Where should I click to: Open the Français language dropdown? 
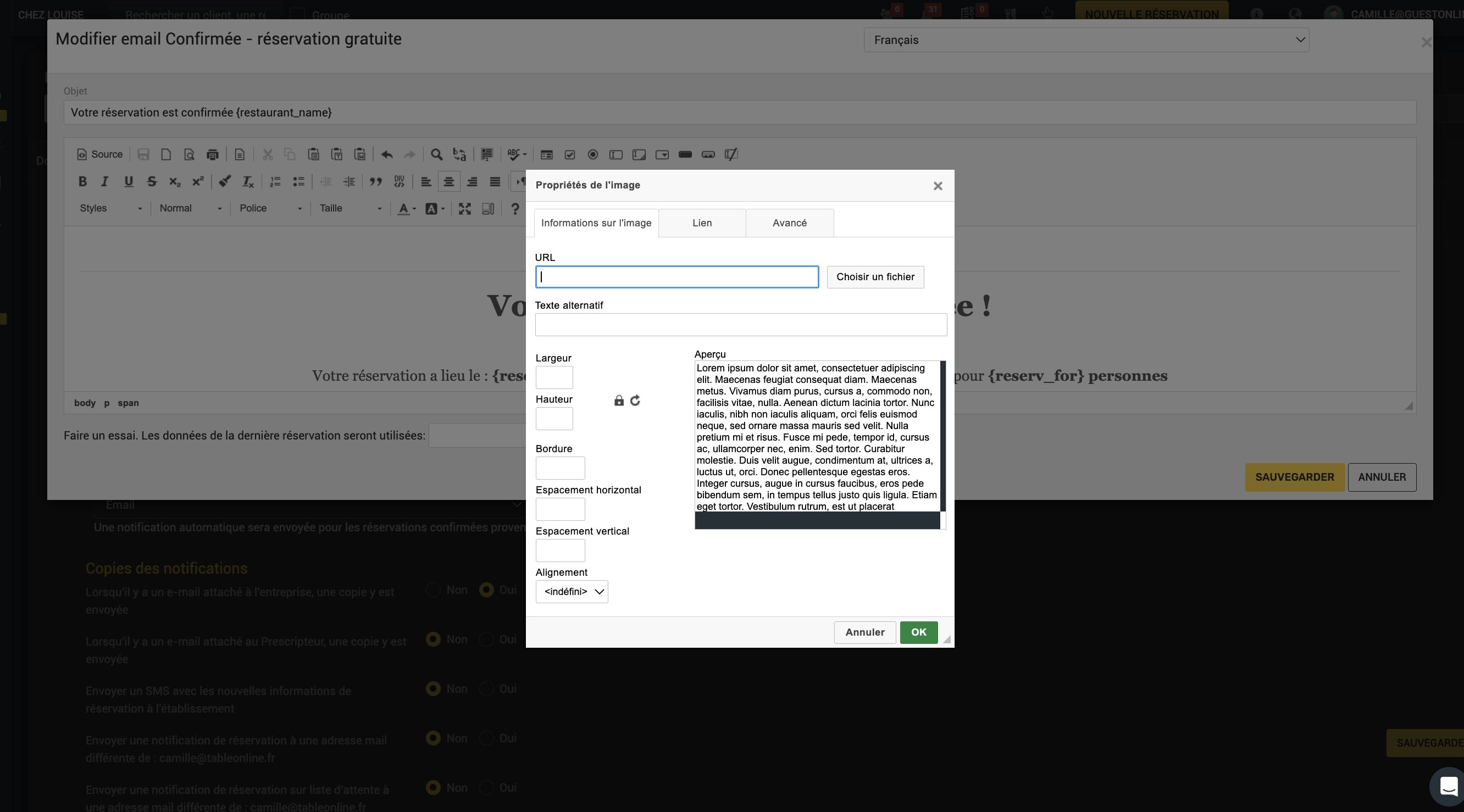click(1086, 40)
